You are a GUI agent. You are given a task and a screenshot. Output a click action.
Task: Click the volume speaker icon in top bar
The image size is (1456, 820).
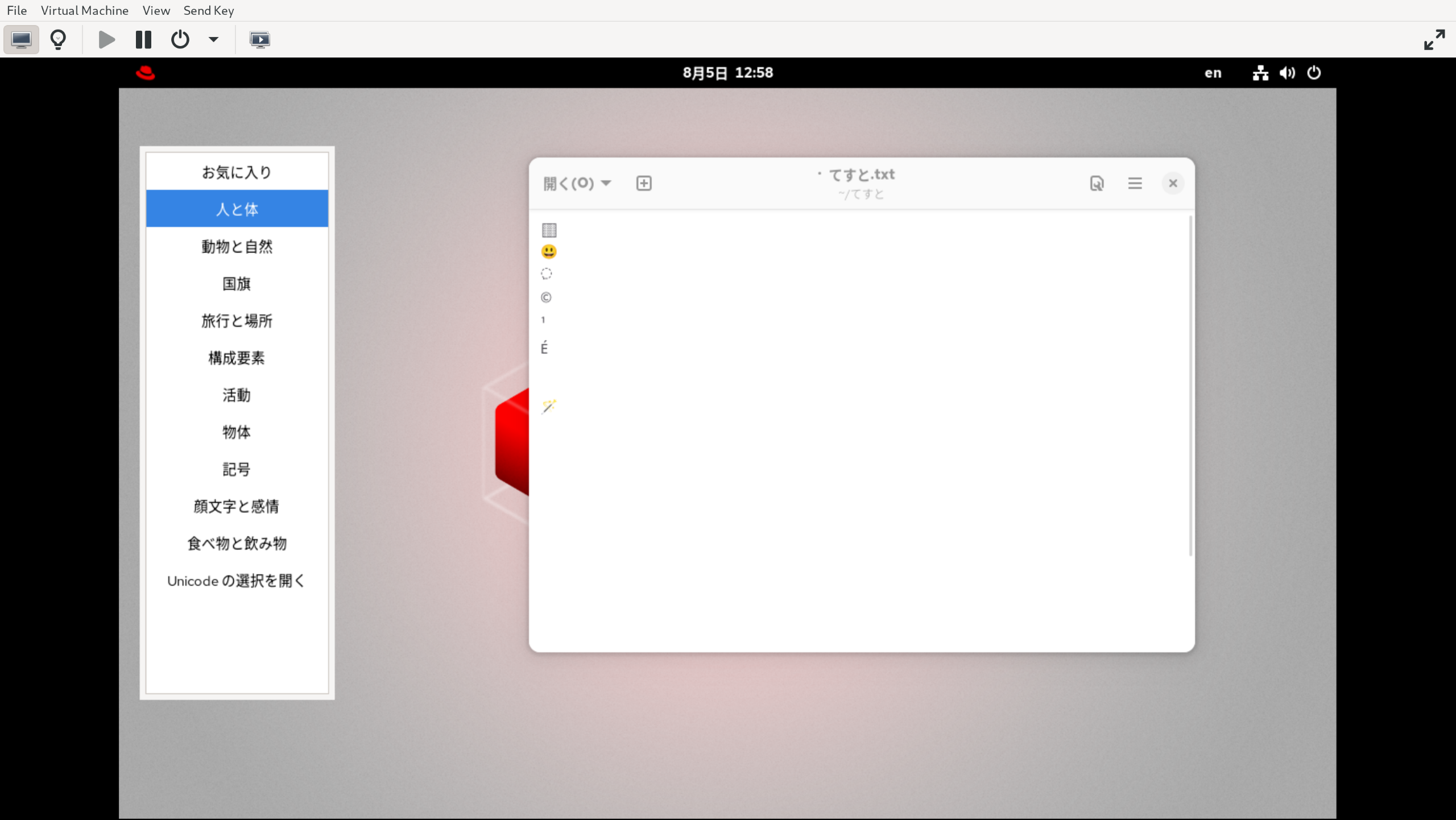coord(1287,73)
